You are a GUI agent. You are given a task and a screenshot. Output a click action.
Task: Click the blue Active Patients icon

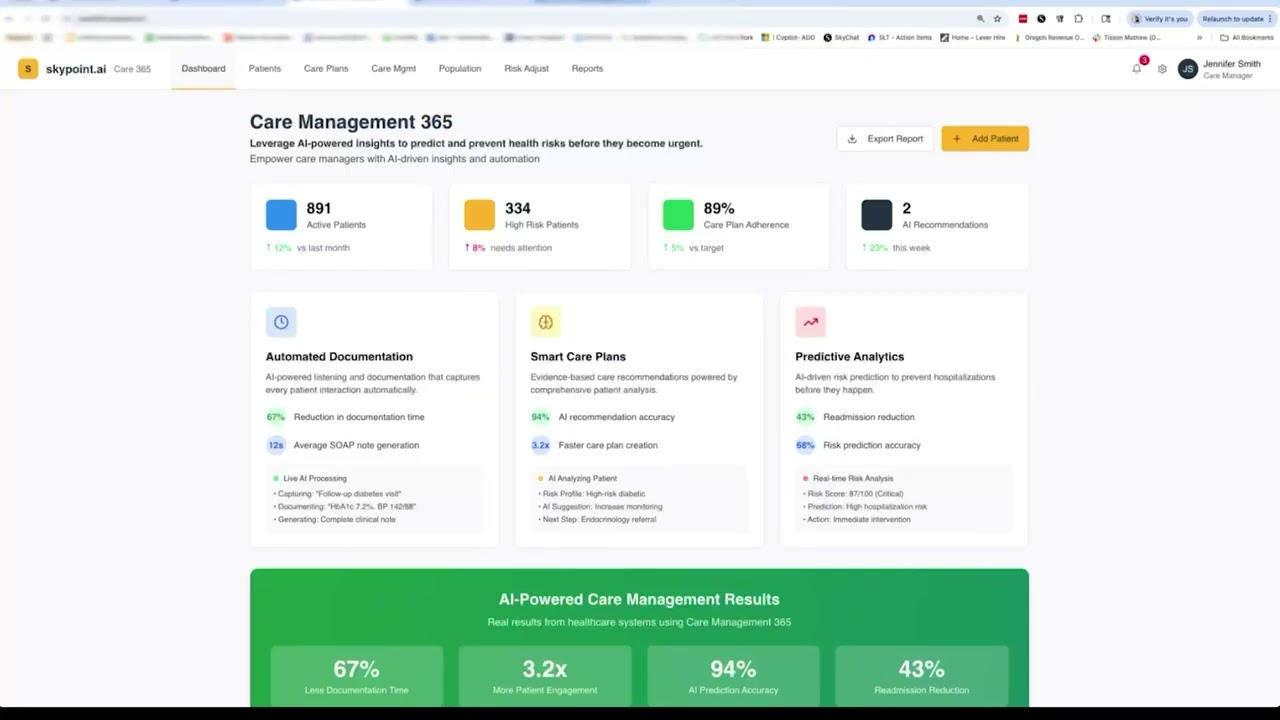tap(281, 215)
